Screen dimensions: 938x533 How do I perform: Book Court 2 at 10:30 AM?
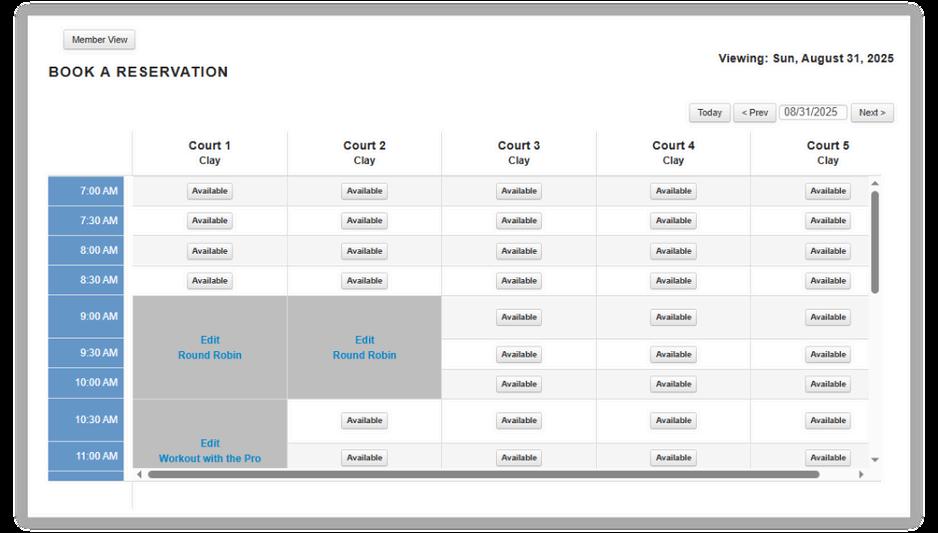364,421
